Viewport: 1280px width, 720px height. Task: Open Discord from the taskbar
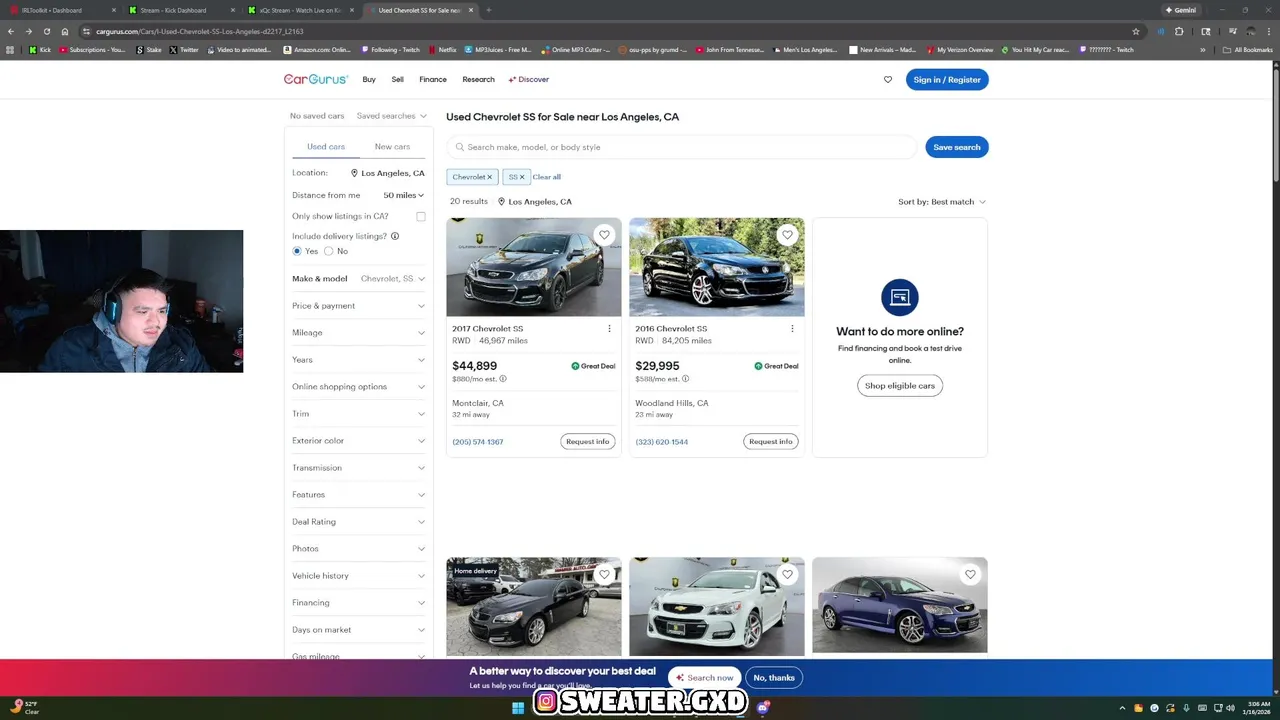pyautogui.click(x=764, y=708)
